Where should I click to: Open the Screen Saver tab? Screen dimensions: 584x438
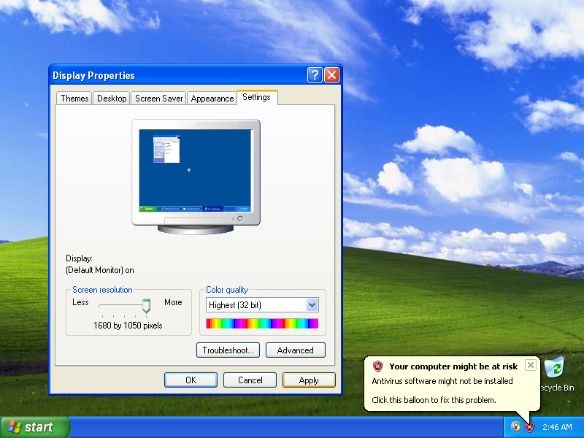(158, 98)
